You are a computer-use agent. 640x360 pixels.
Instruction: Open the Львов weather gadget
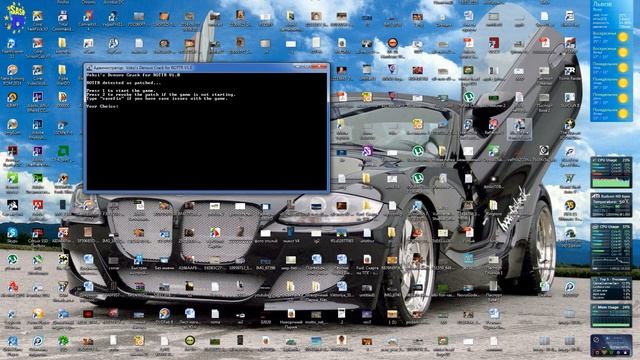coord(611,61)
